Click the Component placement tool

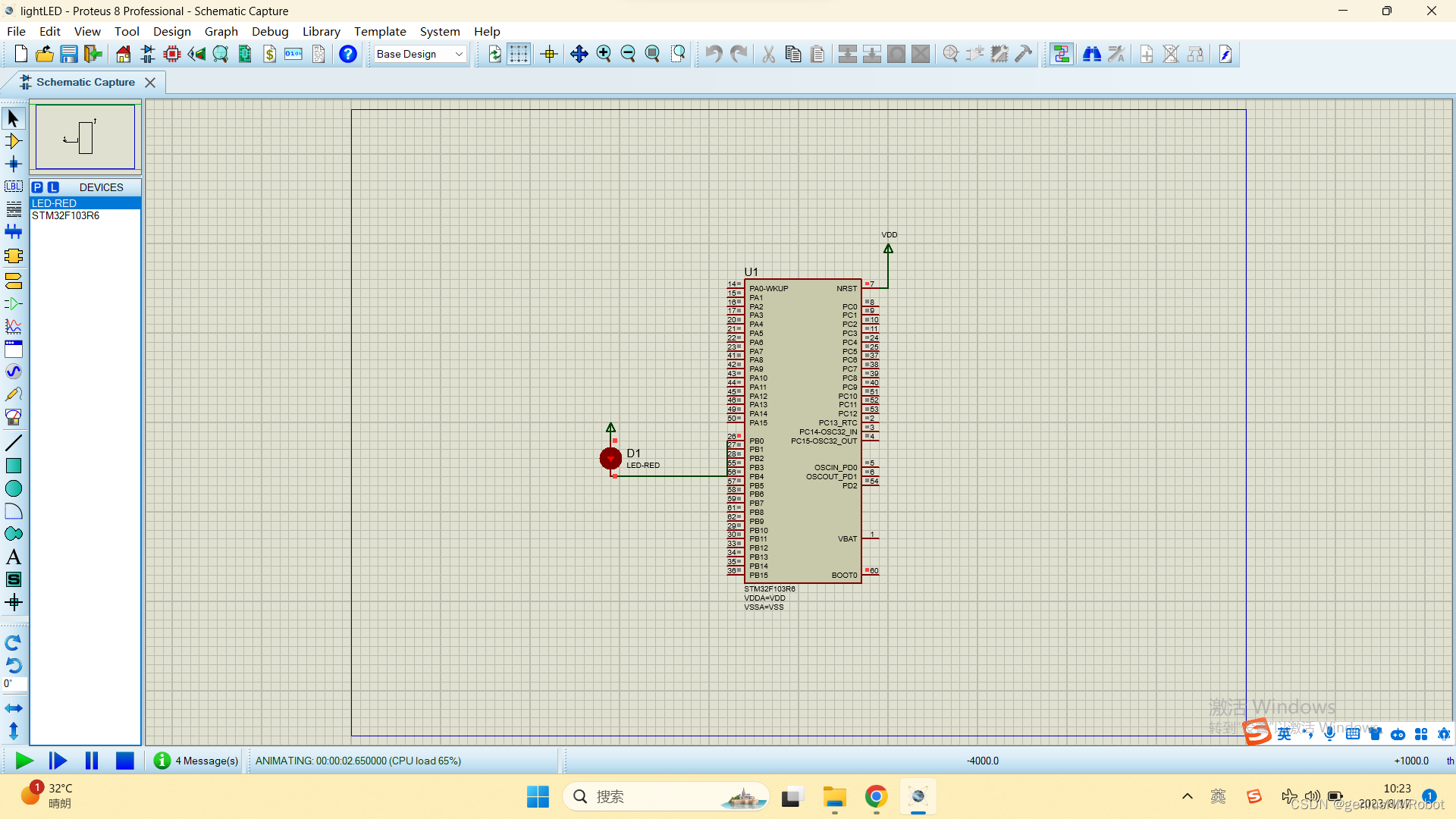[14, 141]
